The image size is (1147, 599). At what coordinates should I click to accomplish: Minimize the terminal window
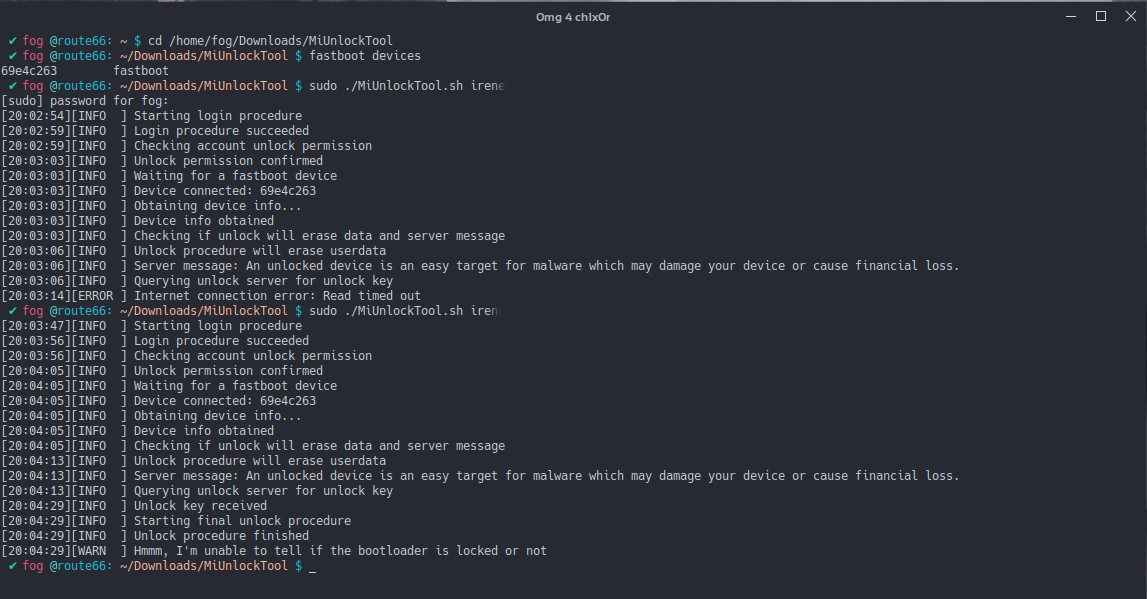[1073, 16]
